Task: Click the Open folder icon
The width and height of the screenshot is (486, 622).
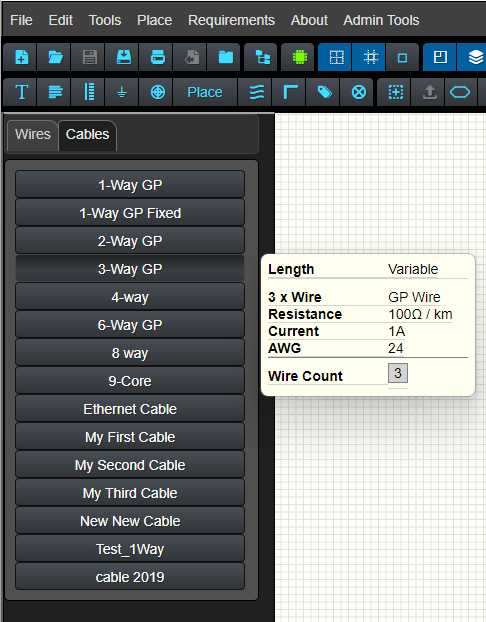Action: (x=55, y=58)
